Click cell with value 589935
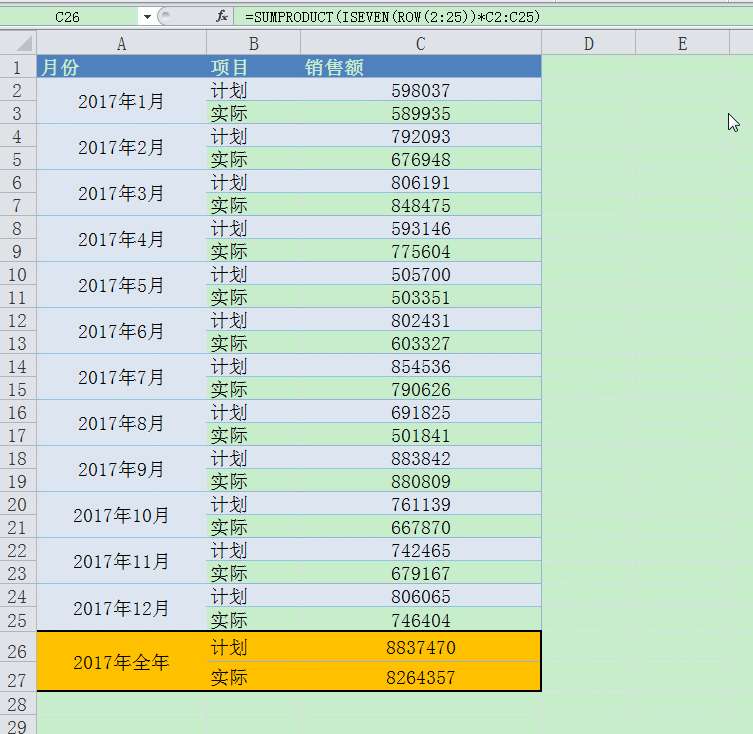Viewport: 753px width, 734px height. coord(421,113)
